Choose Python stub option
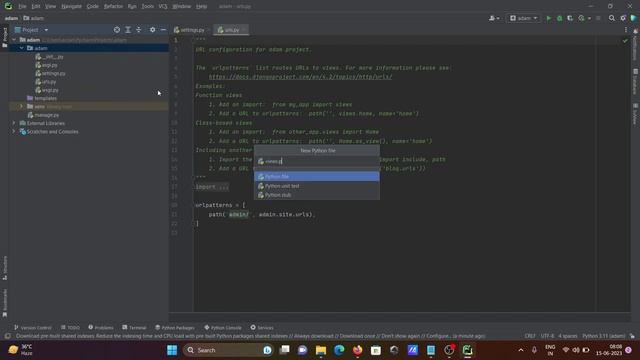 [x=317, y=195]
